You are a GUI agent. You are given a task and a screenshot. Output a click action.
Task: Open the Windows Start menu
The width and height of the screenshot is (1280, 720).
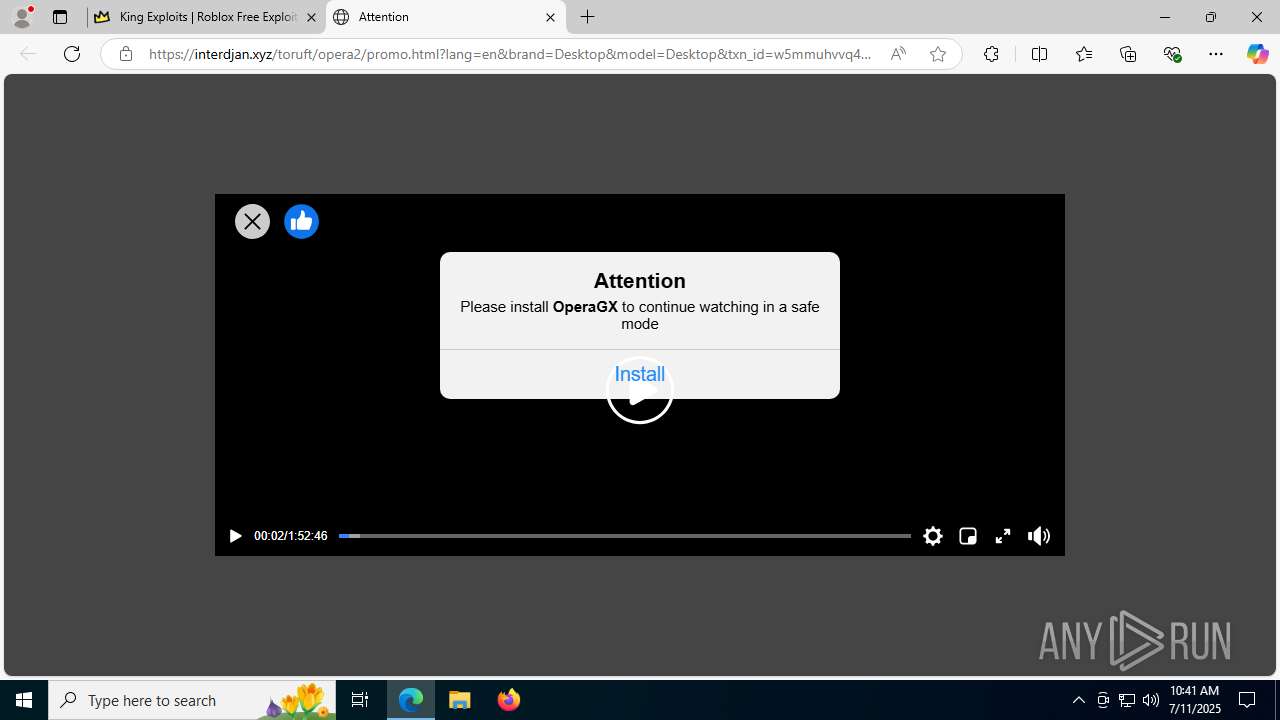pos(24,700)
